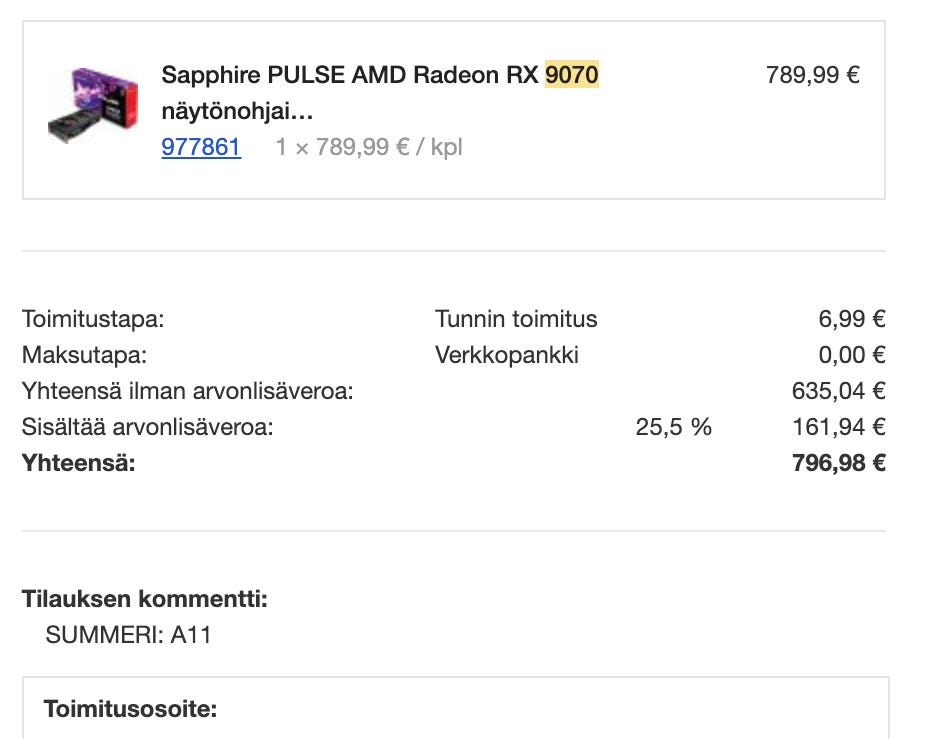The height and width of the screenshot is (739, 928).
Task: Click the "1 × 789,99 € / kpl" quantity text
Action: [x=368, y=148]
